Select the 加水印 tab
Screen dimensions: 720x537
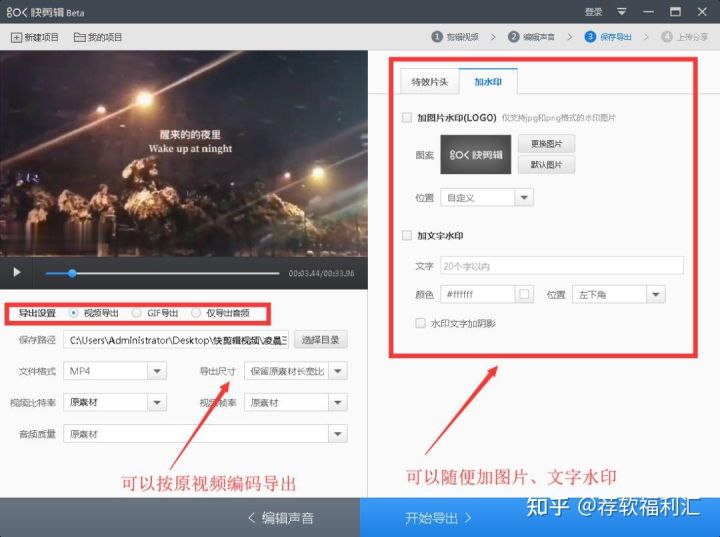[x=488, y=82]
